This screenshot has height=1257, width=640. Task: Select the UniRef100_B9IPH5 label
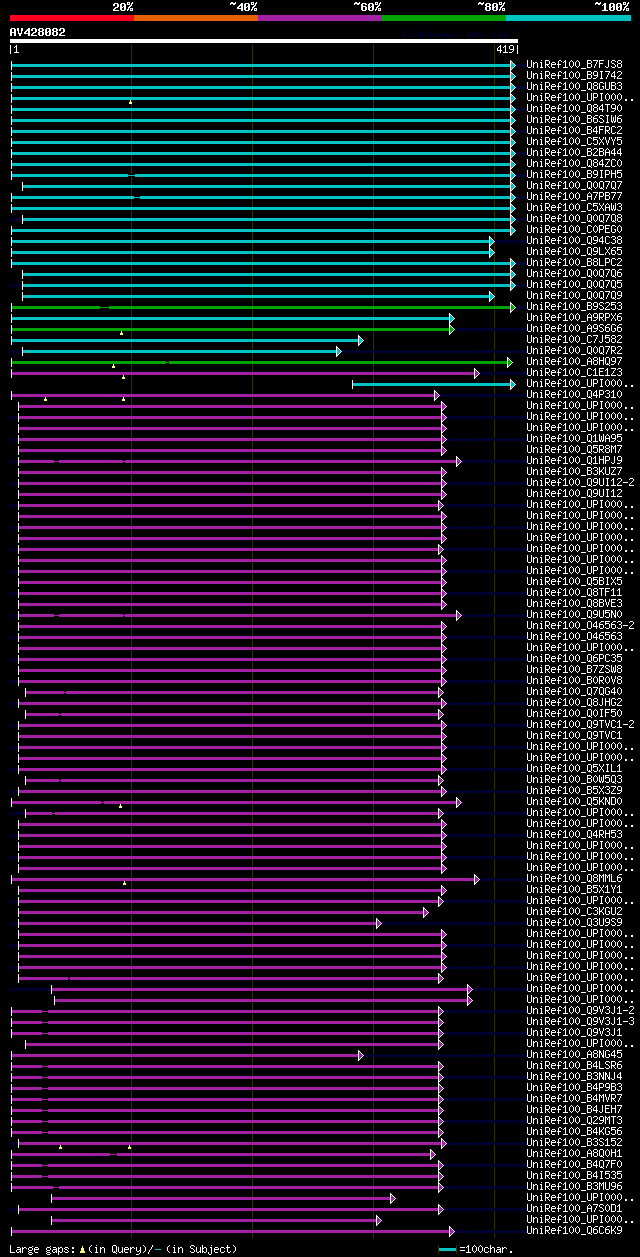574,174
